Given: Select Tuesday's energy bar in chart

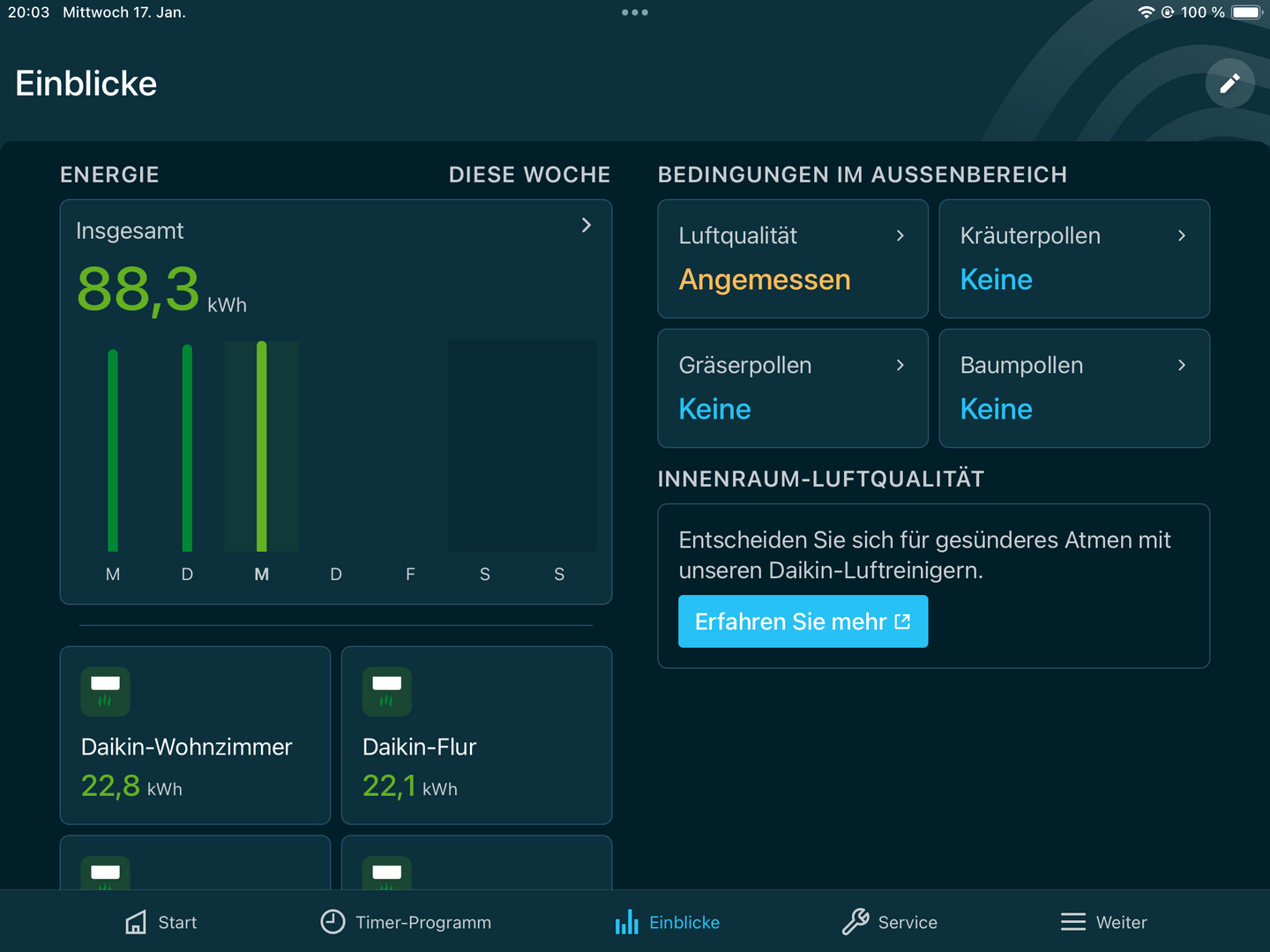Looking at the screenshot, I should (x=187, y=448).
